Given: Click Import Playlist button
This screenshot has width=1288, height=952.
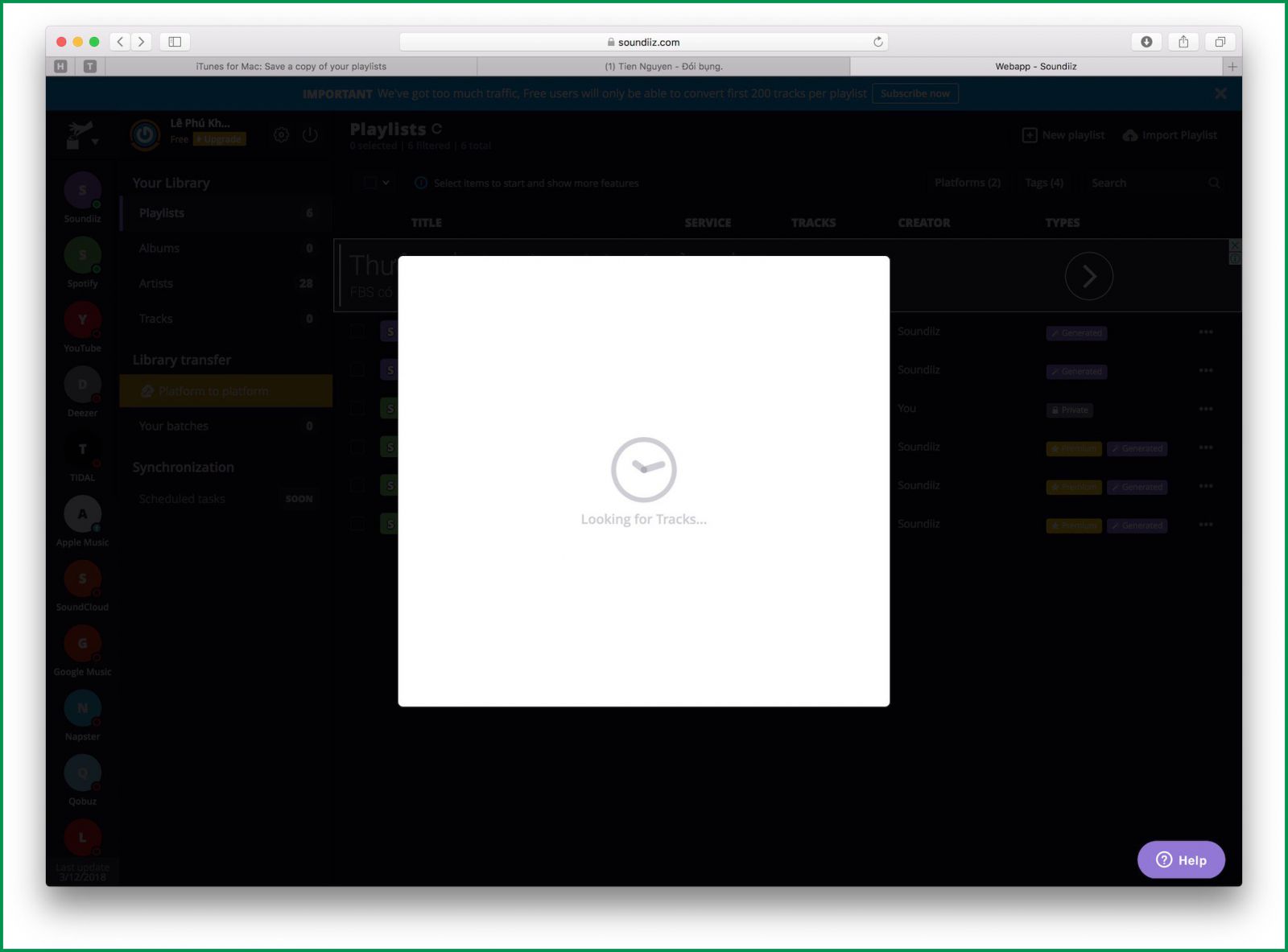Looking at the screenshot, I should coord(1170,135).
